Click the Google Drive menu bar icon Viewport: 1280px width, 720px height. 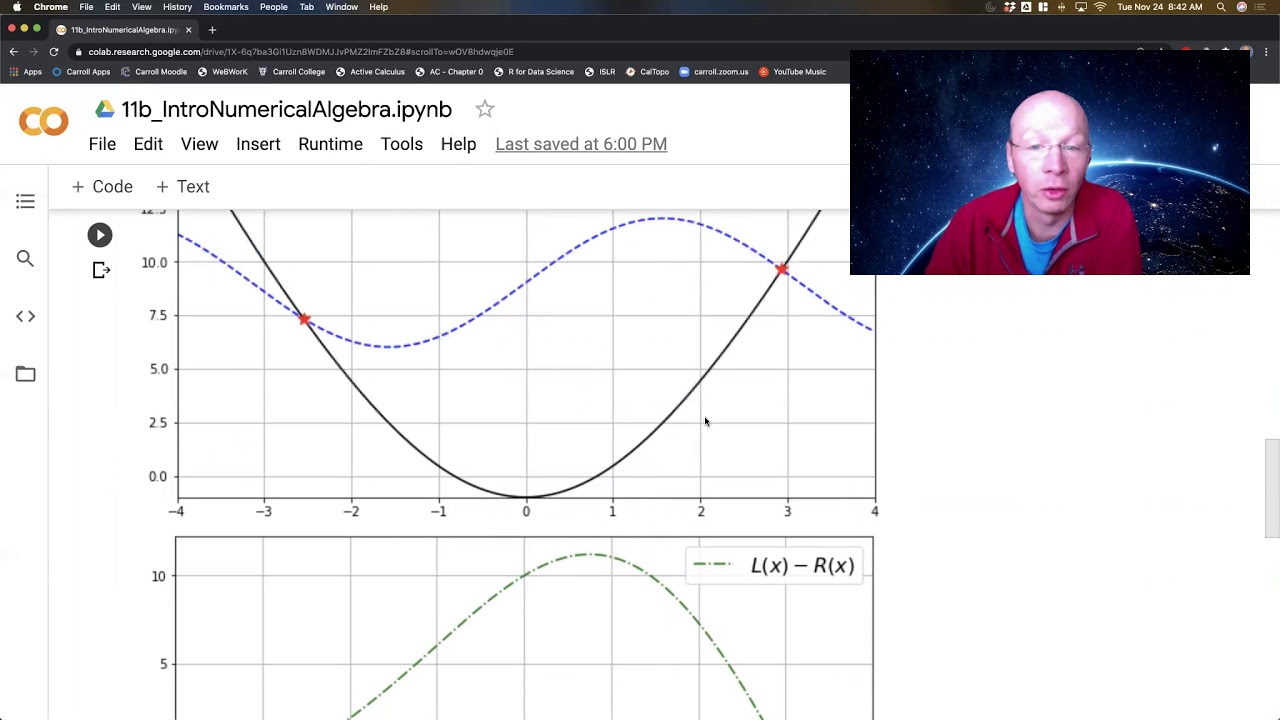1026,7
